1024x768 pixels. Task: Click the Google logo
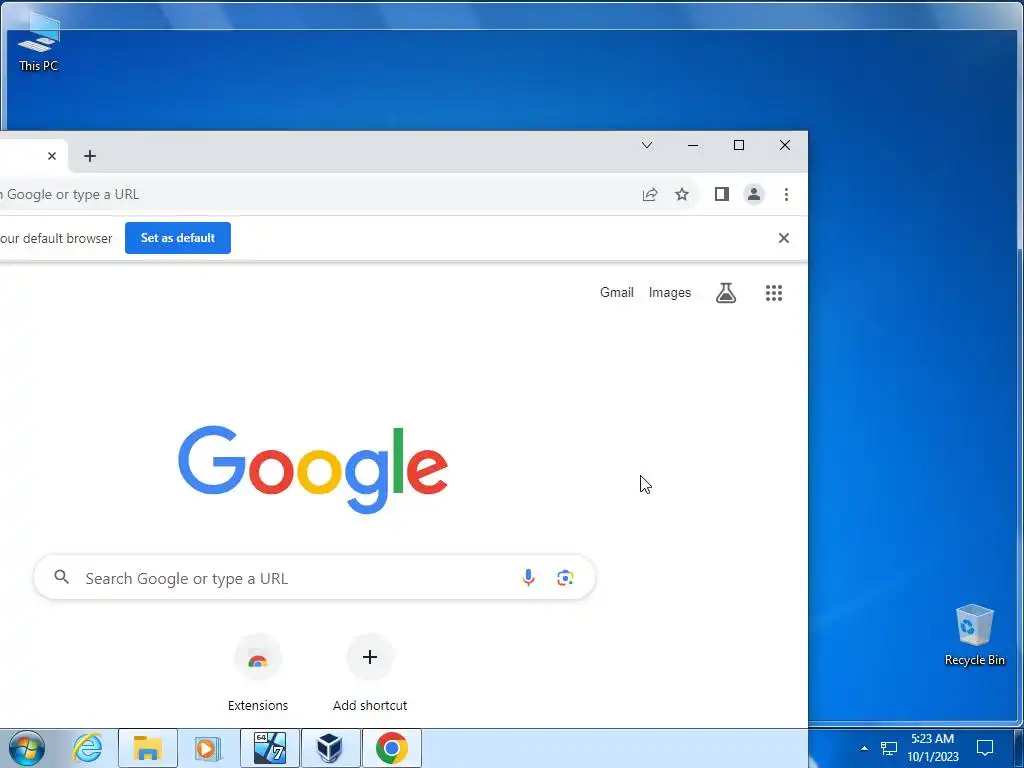[313, 470]
